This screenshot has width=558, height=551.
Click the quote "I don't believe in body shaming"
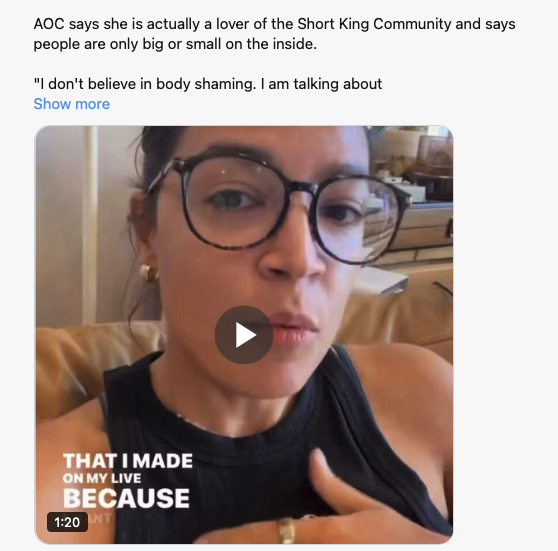click(145, 84)
